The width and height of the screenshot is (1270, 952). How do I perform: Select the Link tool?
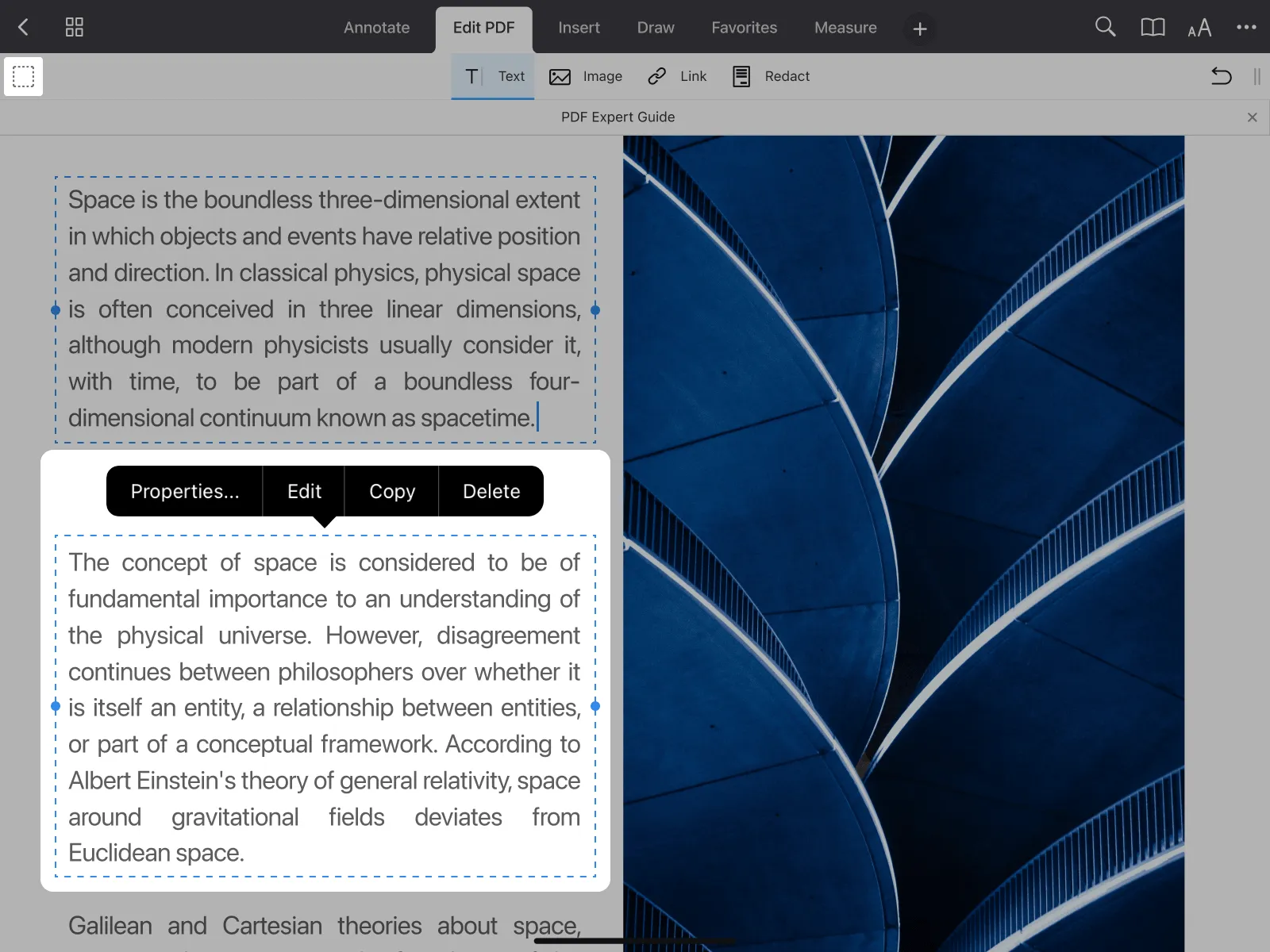677,76
